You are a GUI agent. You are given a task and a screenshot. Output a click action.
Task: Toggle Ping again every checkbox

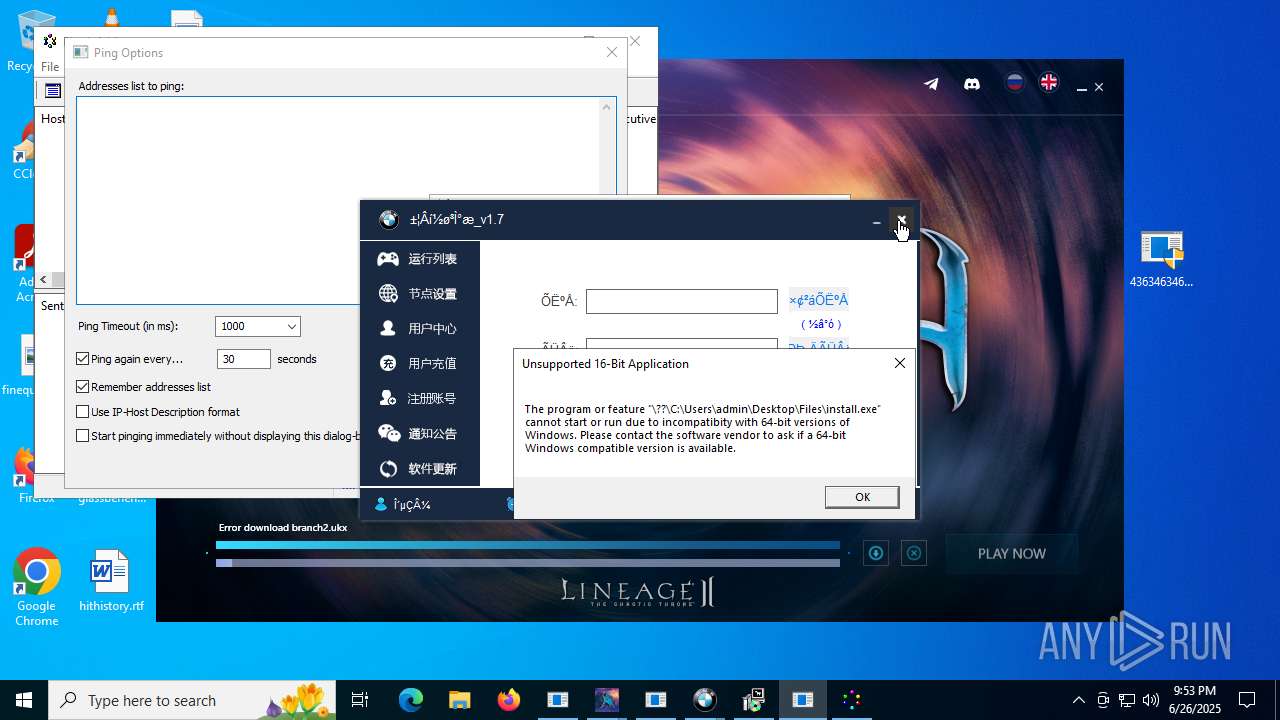pyautogui.click(x=83, y=358)
